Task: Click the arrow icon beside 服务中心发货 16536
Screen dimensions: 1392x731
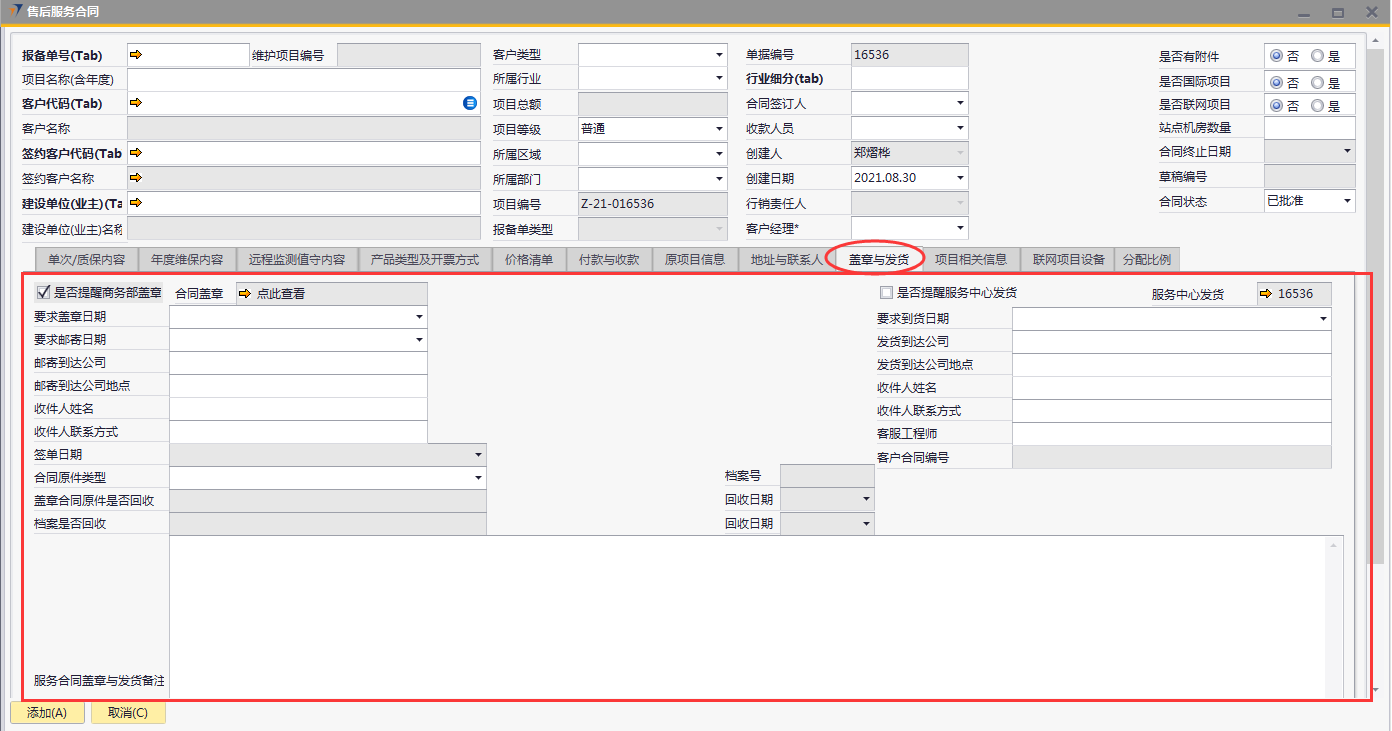Action: tap(1267, 294)
